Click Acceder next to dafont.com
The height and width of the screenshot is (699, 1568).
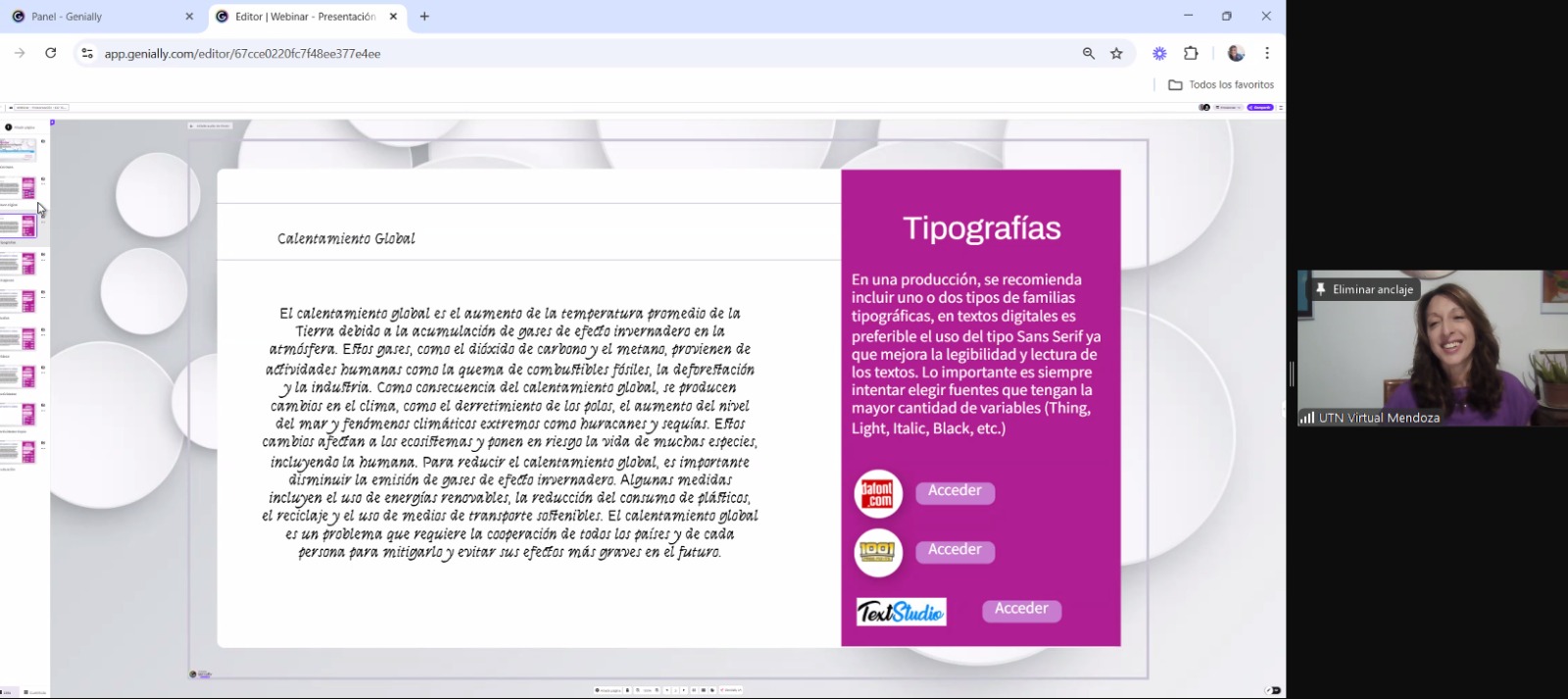click(955, 491)
